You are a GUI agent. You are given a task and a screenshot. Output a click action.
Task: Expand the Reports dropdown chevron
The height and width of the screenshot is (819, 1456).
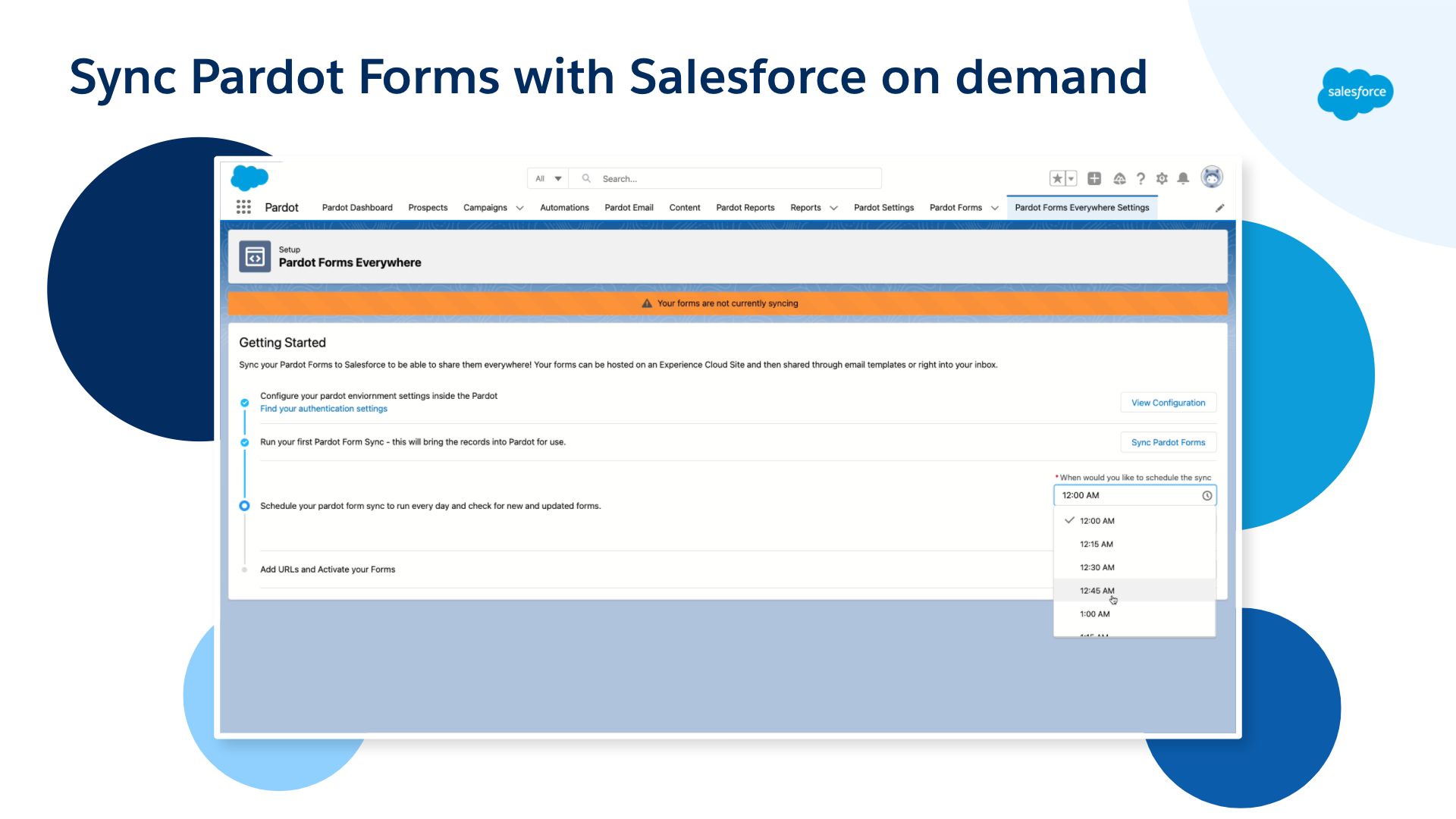(x=834, y=208)
